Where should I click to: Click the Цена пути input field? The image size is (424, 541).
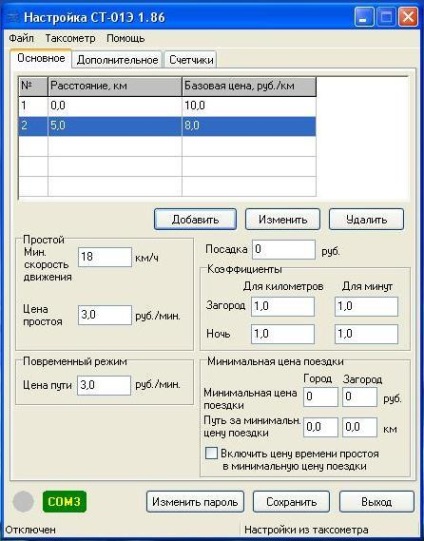(104, 385)
